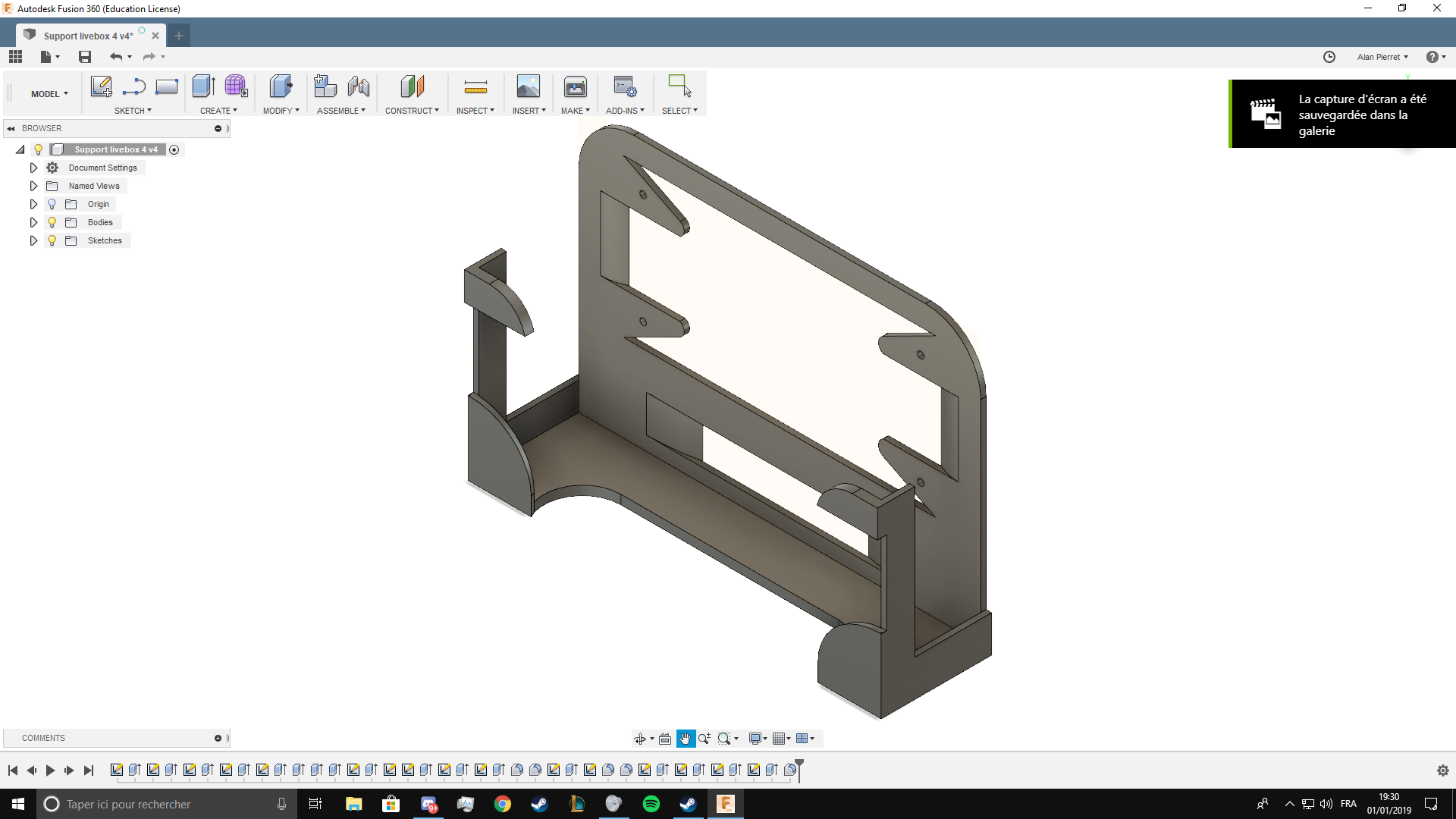Expand the Named Views node

[x=33, y=186]
